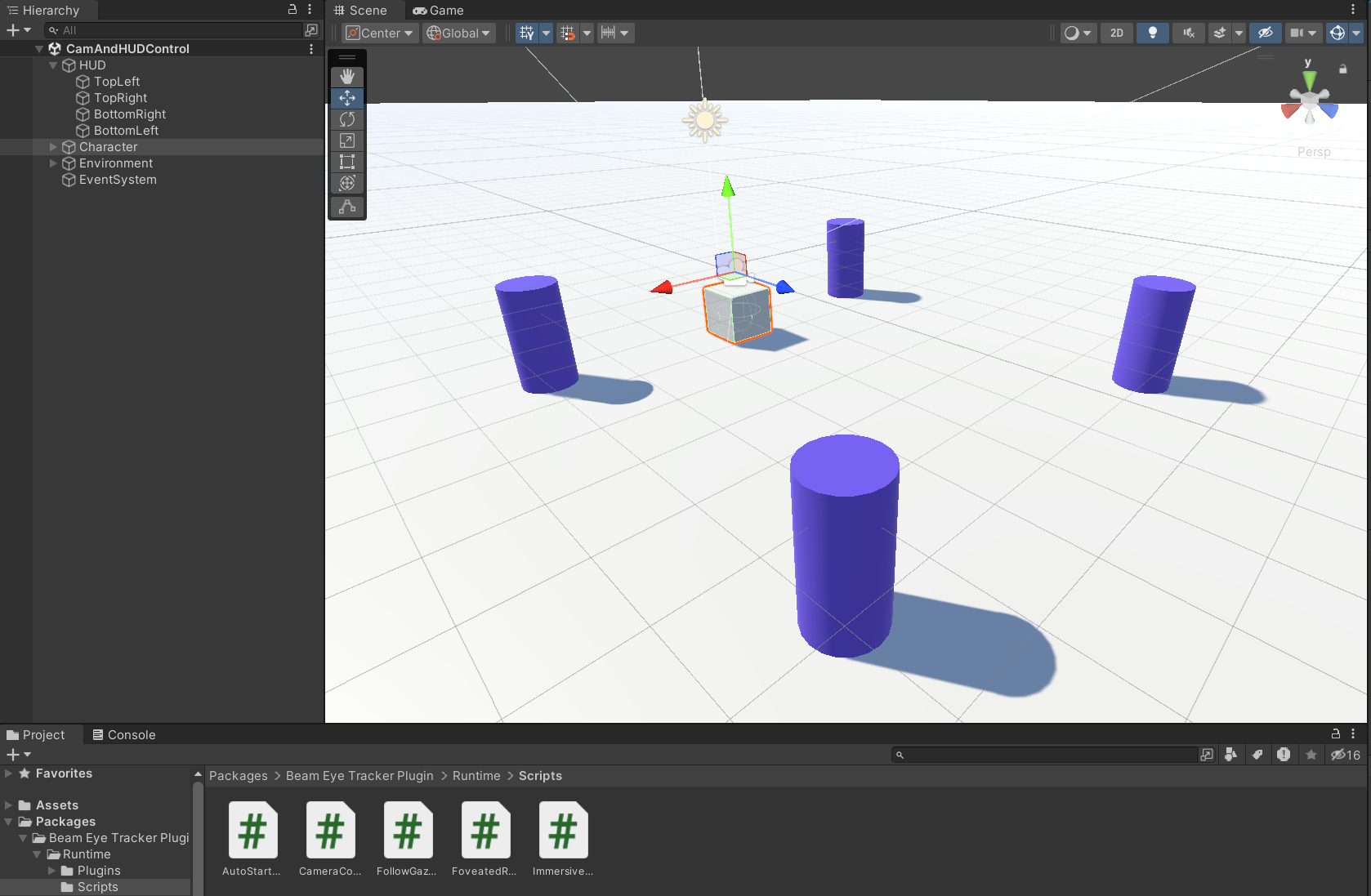This screenshot has width=1371, height=896.
Task: Select TopLeft in the Hierarchy
Action: click(x=117, y=82)
